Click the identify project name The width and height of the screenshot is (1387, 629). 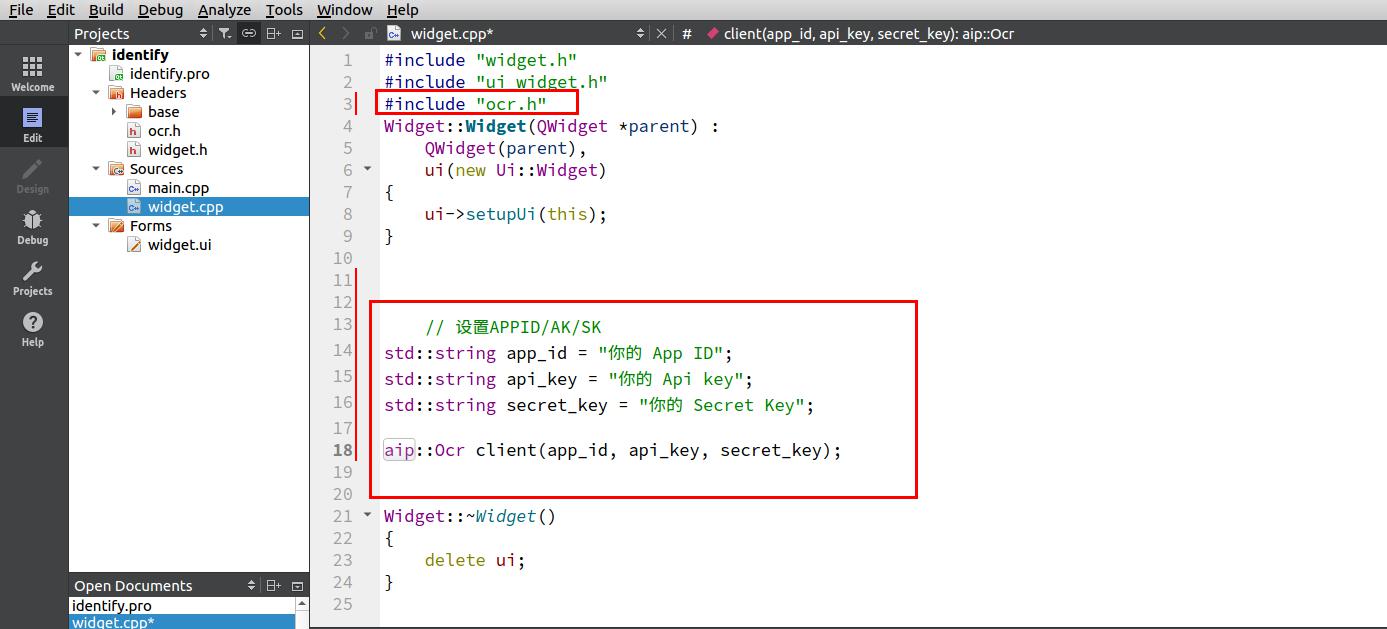point(140,55)
